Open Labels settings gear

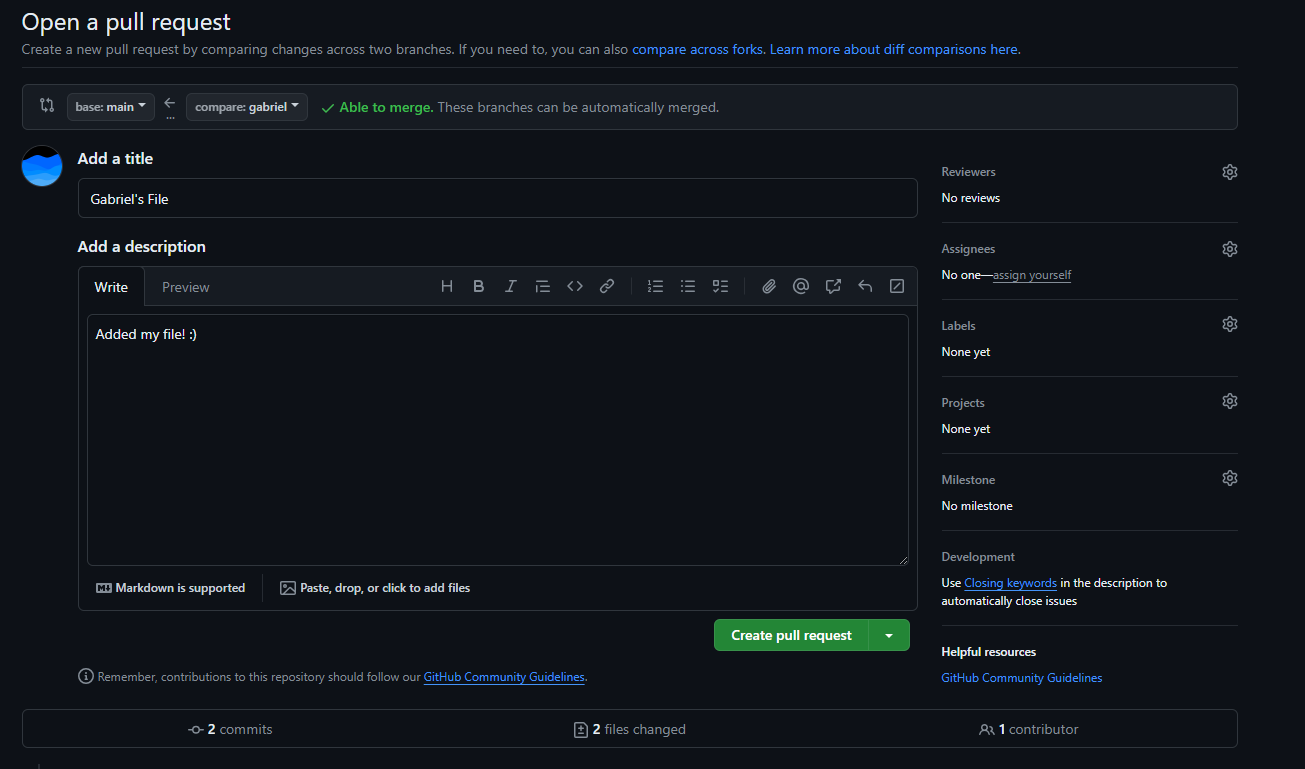point(1230,324)
